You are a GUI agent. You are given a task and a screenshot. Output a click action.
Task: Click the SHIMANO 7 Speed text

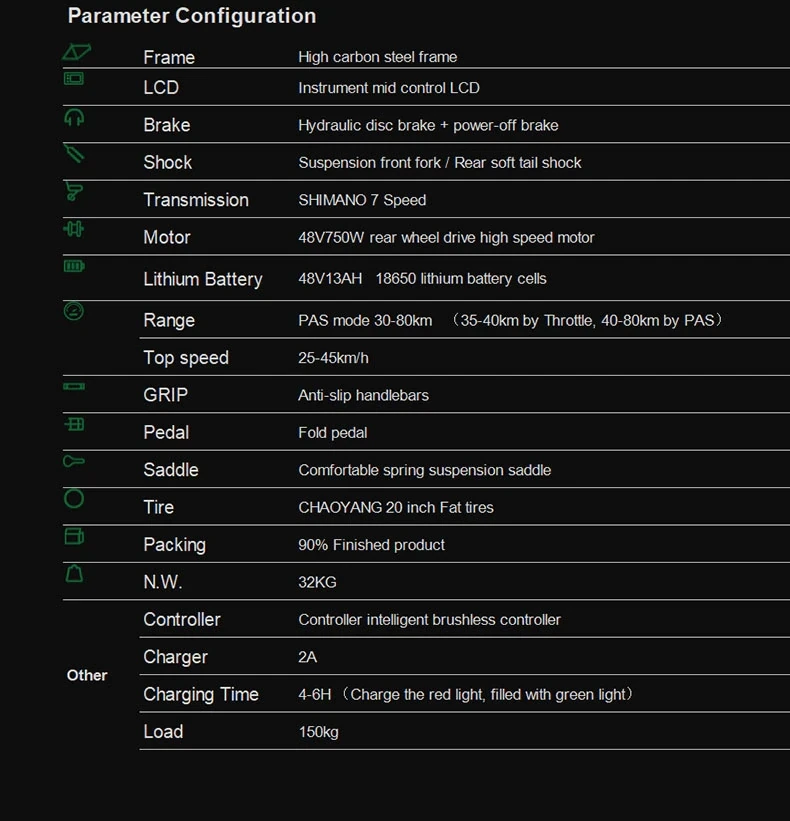(362, 200)
